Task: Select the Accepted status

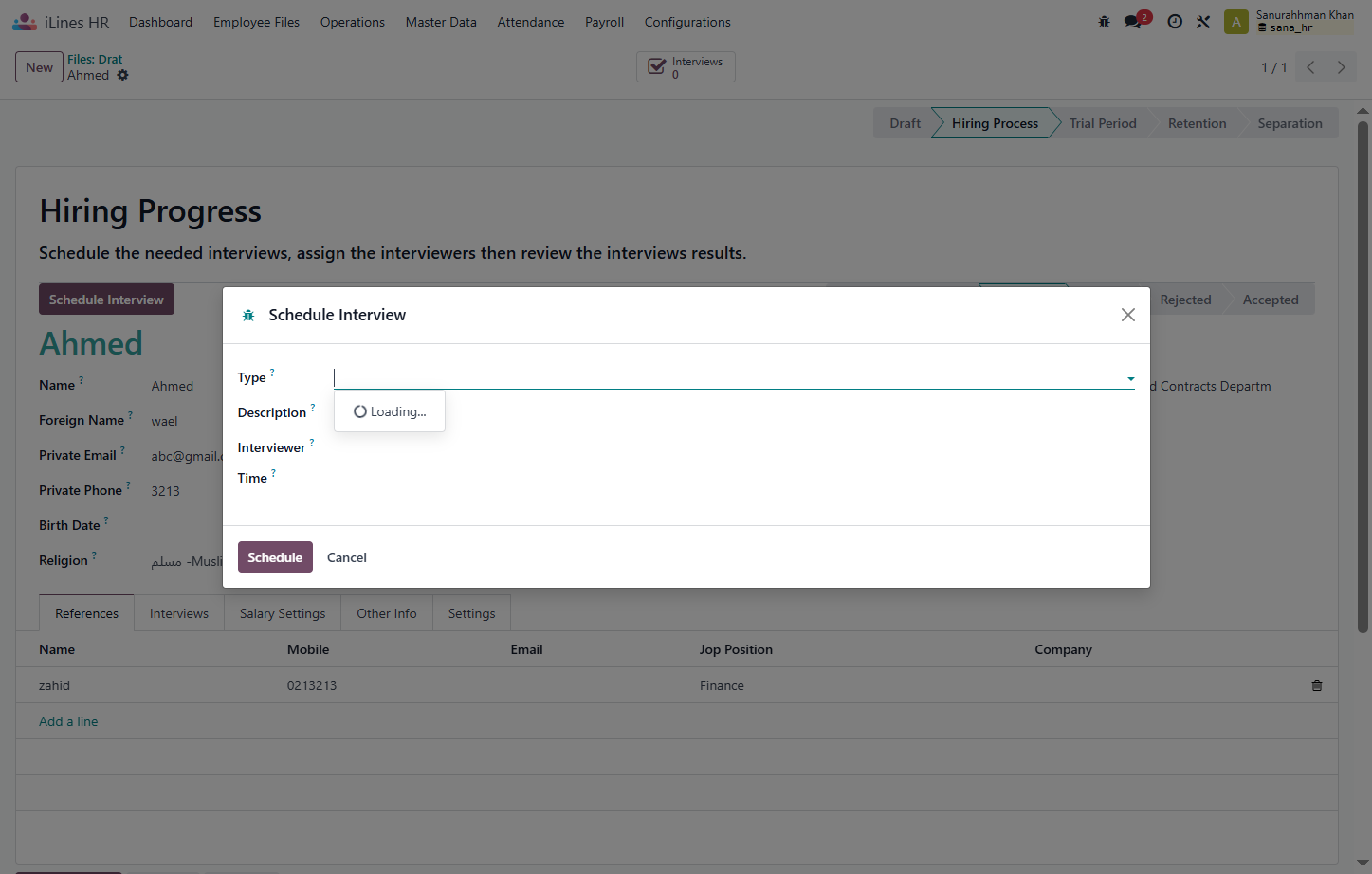Action: [x=1271, y=300]
